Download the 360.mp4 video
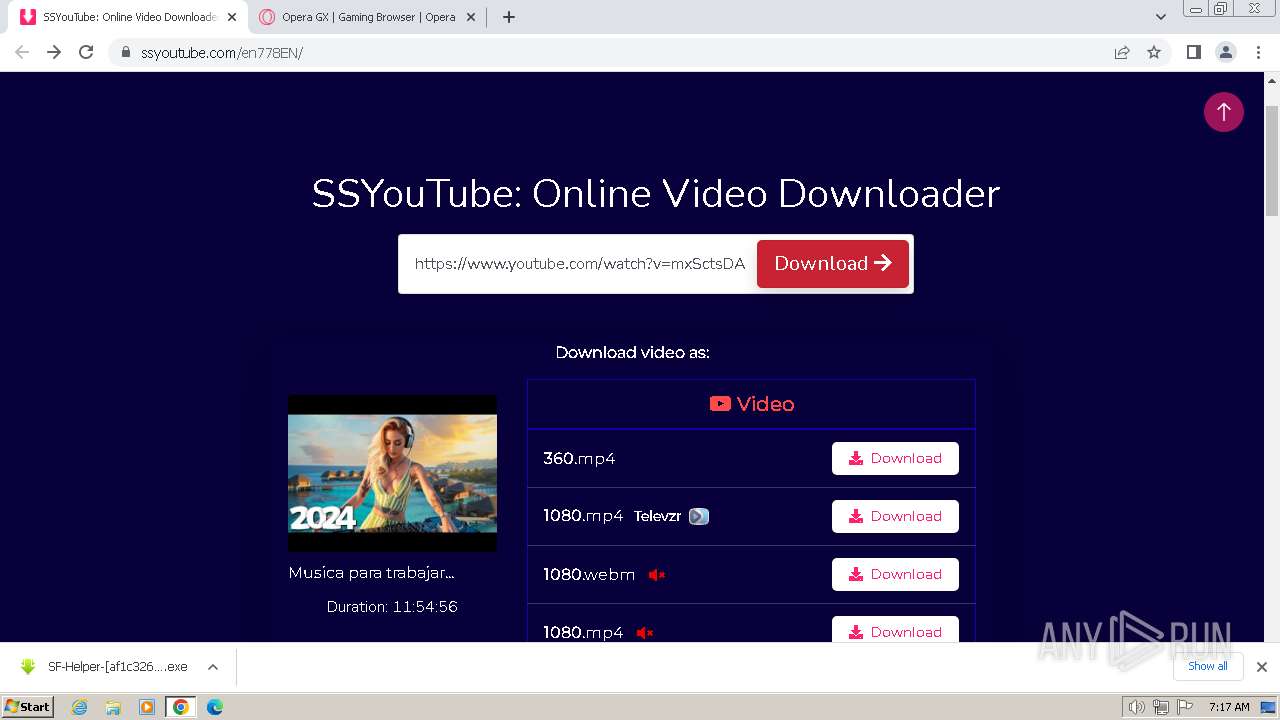1280x720 pixels. click(x=895, y=458)
